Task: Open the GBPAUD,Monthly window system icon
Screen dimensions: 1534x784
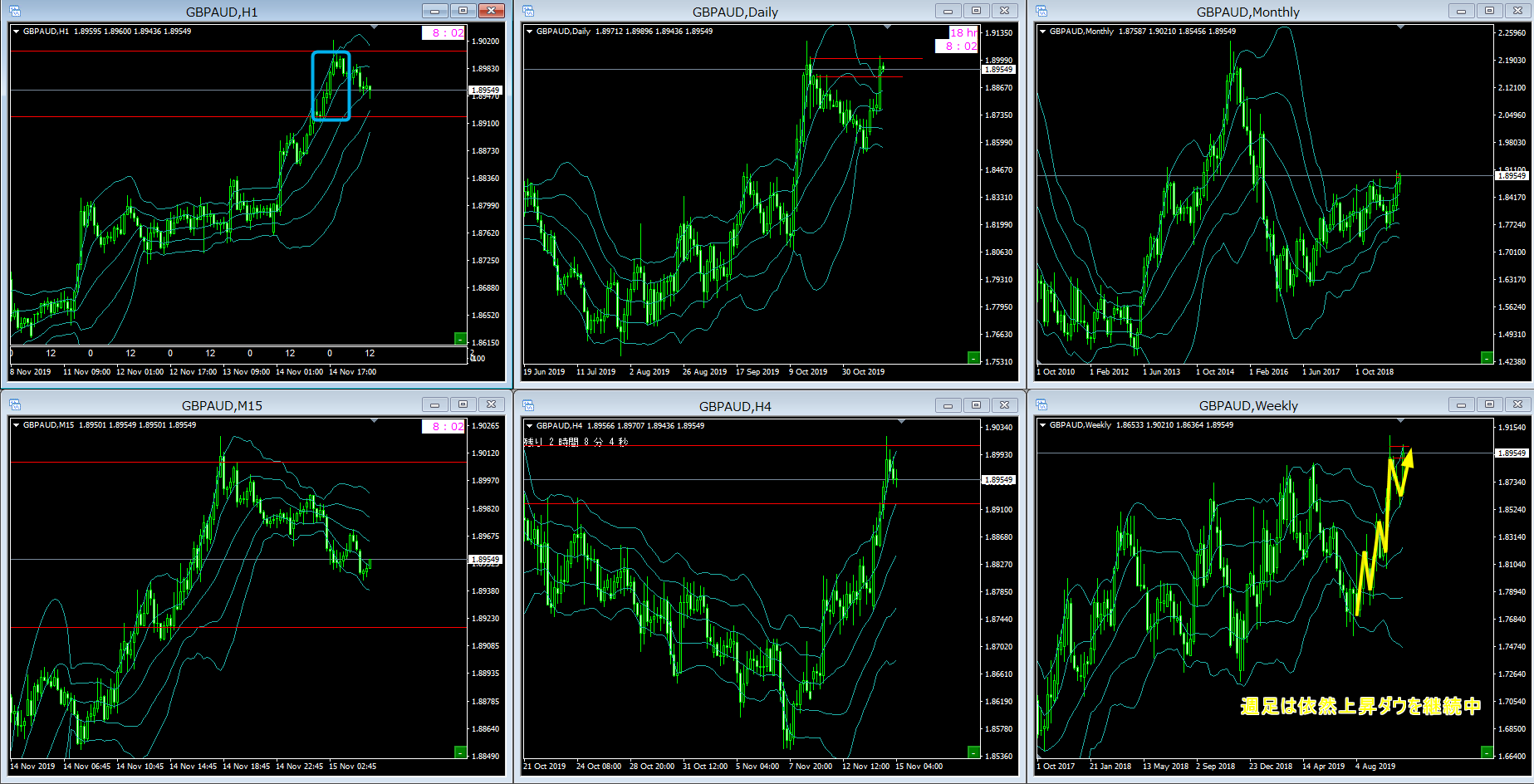Action: 1041,12
